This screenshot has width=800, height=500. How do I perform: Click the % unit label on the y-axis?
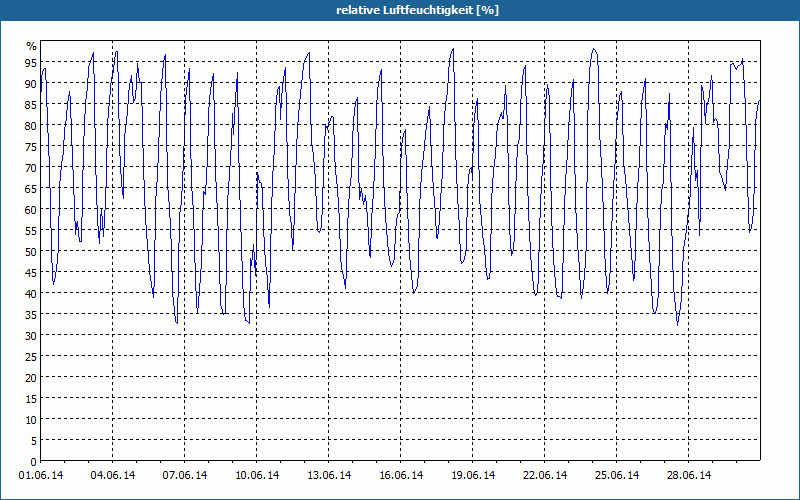pyautogui.click(x=32, y=46)
